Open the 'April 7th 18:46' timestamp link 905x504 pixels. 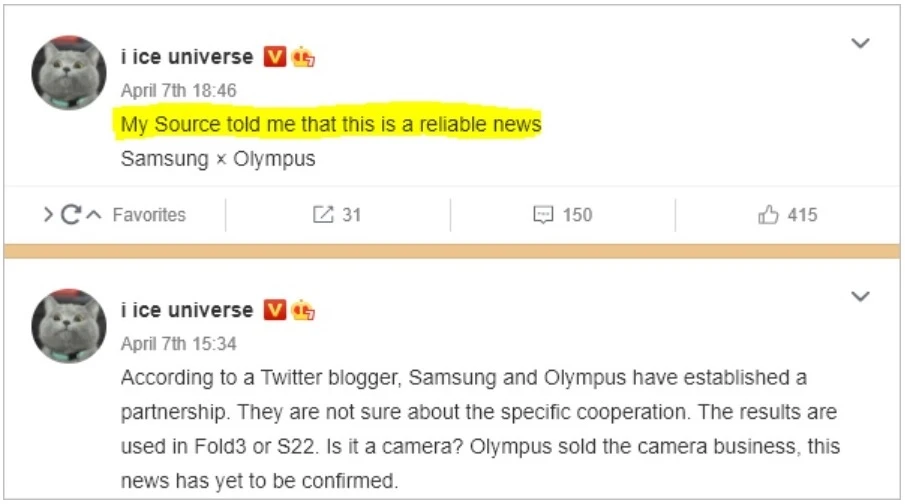click(178, 91)
